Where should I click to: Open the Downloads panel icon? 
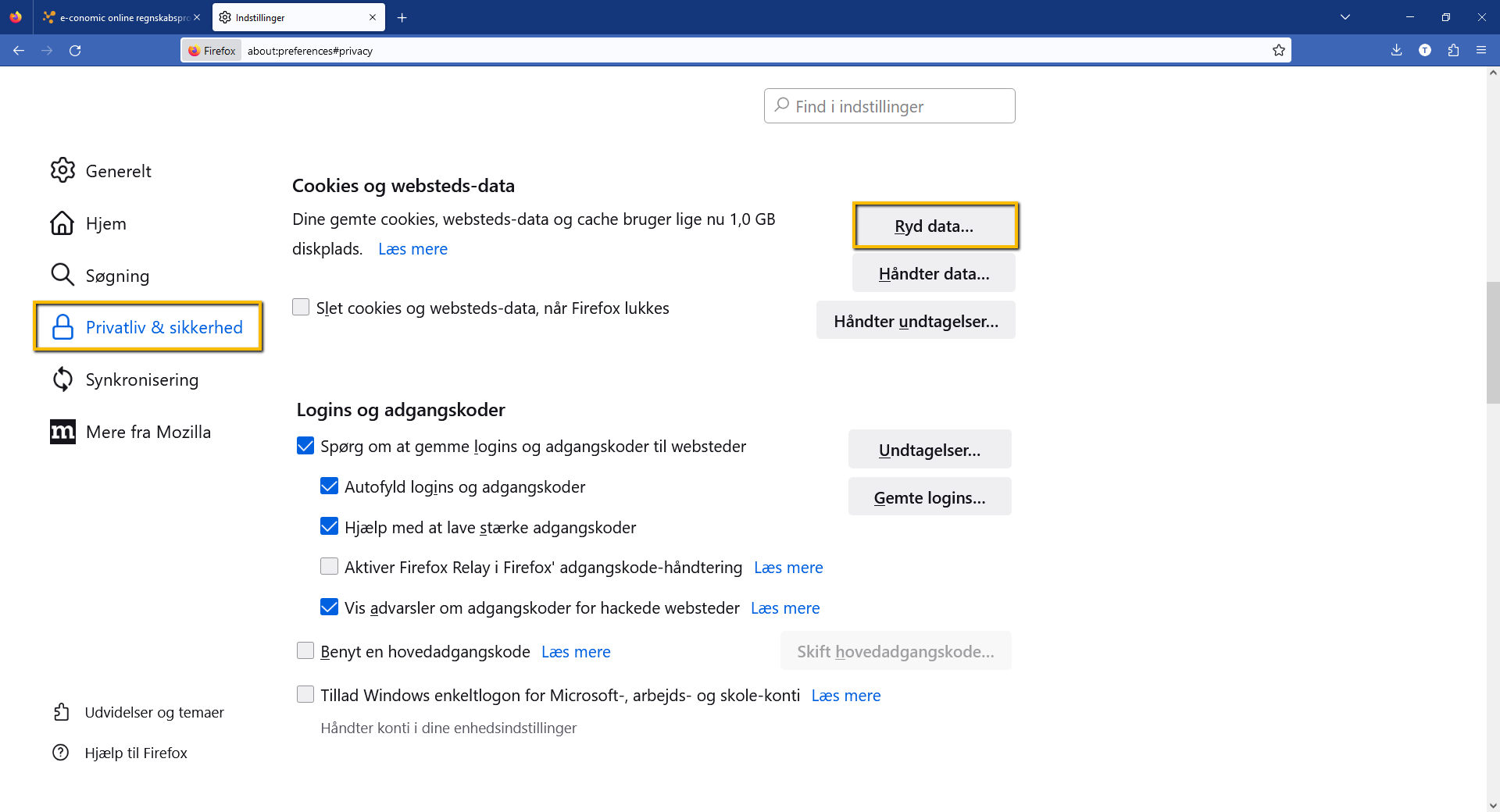pos(1396,50)
